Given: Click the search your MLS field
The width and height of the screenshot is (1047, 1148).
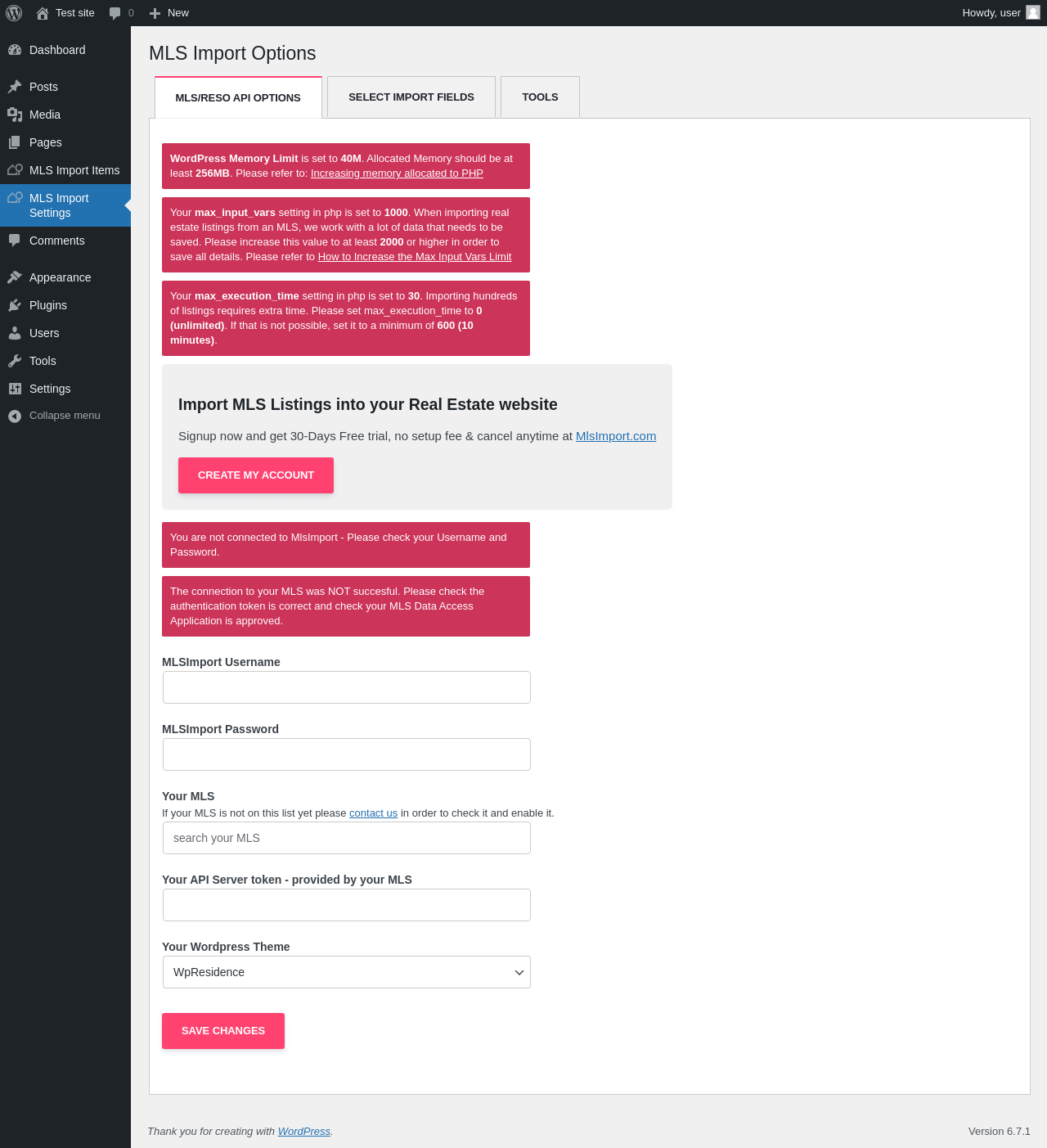Looking at the screenshot, I should (x=347, y=838).
